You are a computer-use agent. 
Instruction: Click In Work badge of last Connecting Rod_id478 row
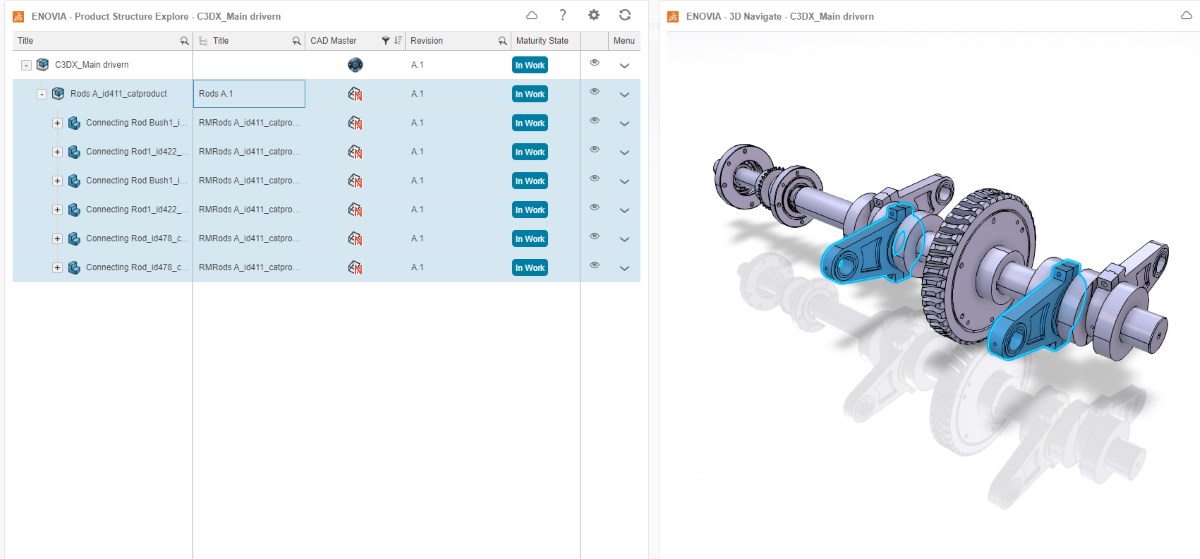[x=530, y=268]
